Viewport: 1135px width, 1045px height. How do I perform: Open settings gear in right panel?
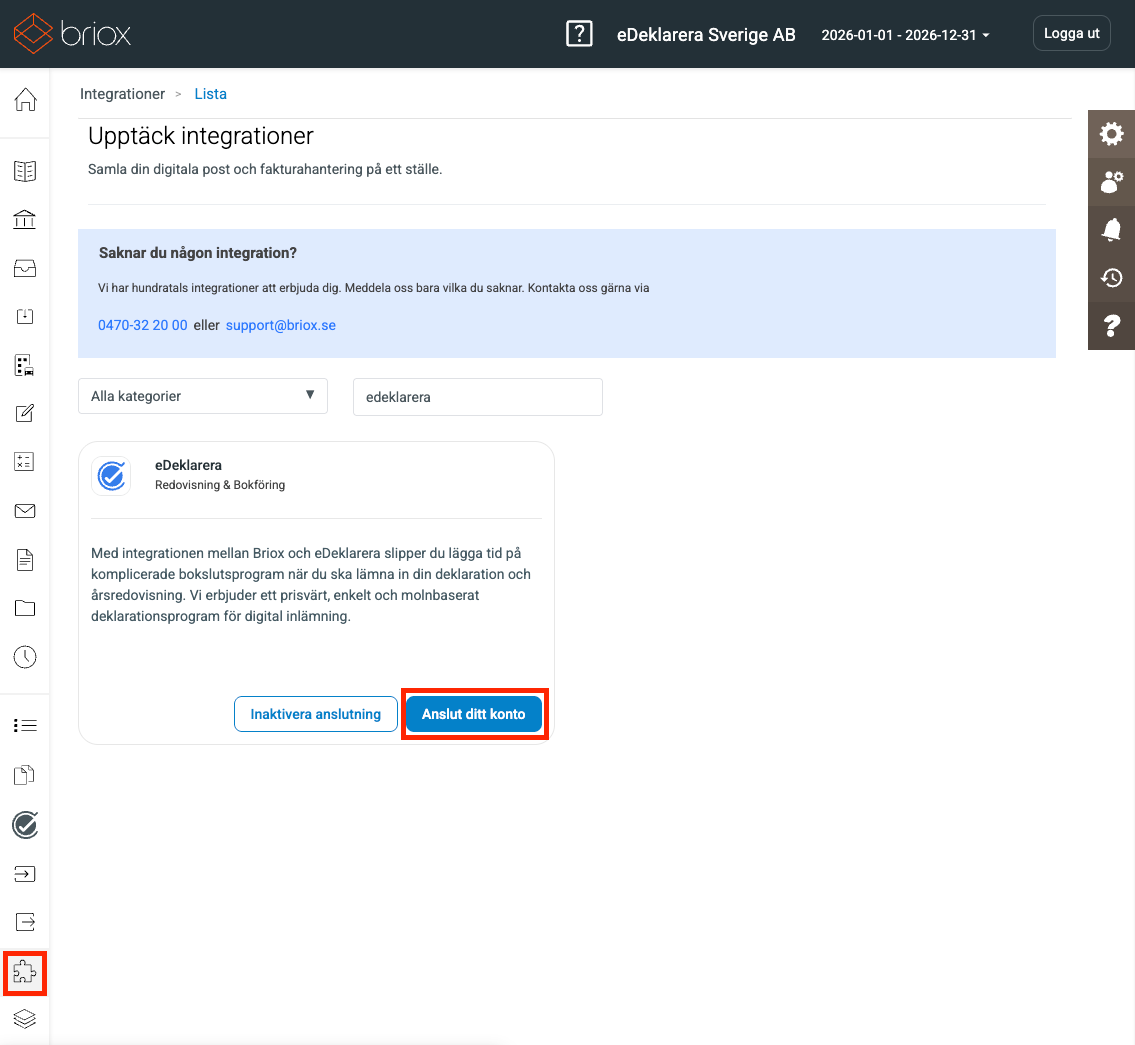(x=1111, y=134)
